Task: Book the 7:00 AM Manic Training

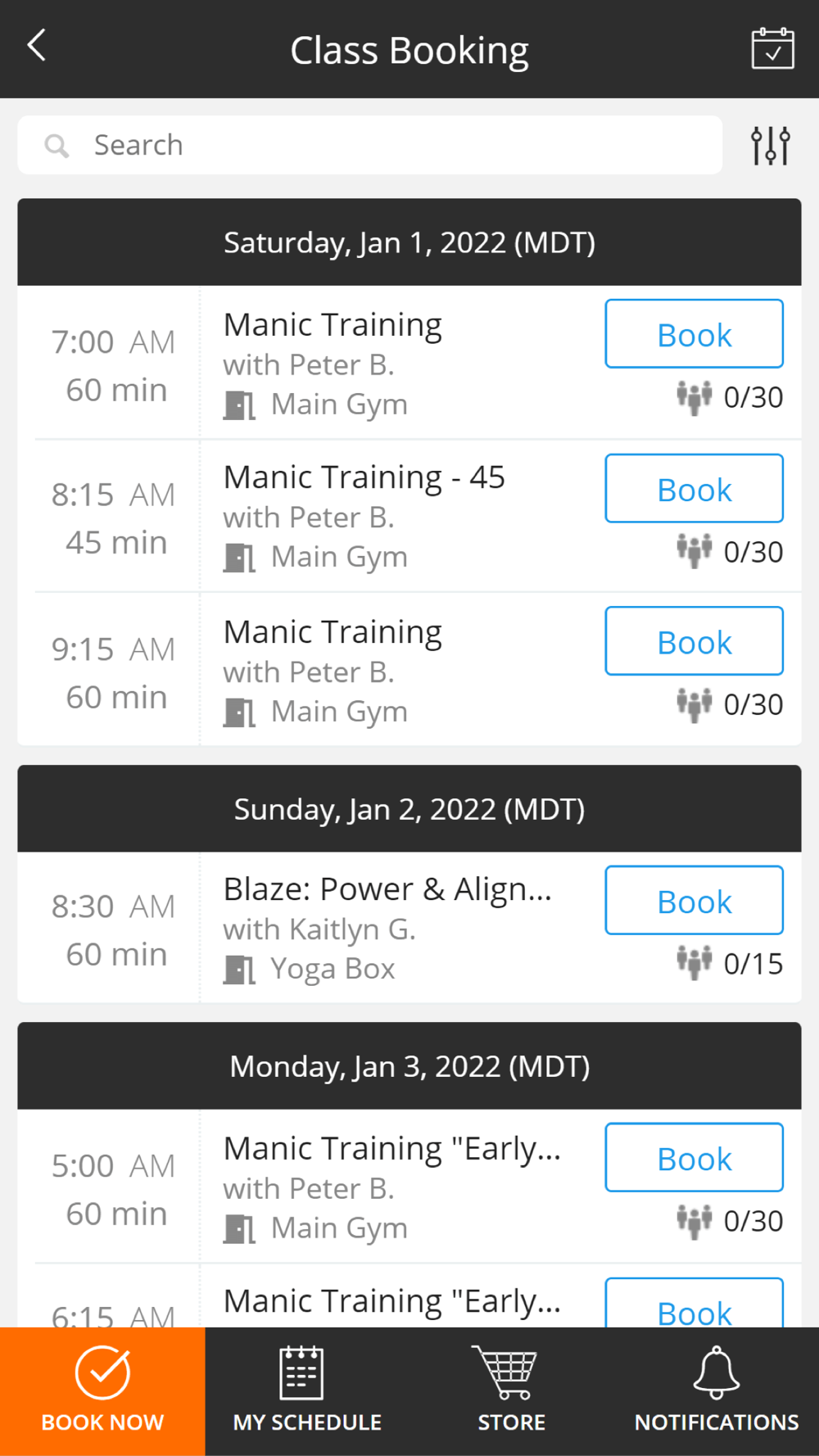Action: click(x=694, y=334)
